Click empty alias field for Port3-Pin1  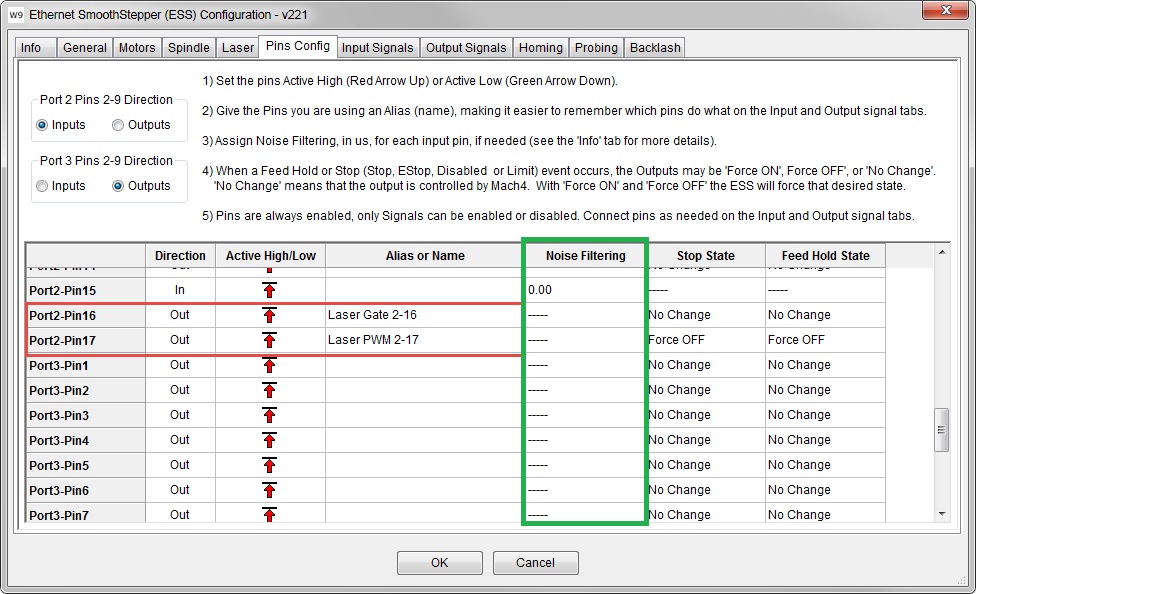click(424, 365)
